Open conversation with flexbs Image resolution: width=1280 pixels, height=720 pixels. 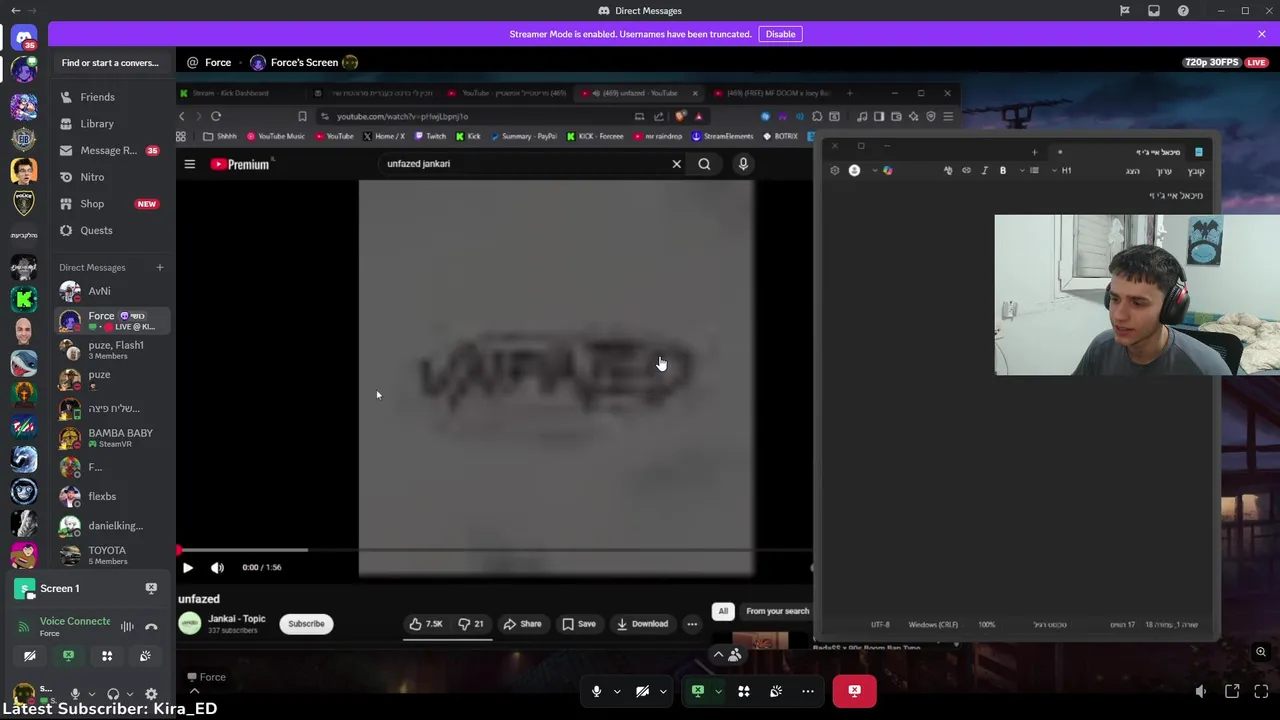point(110,496)
